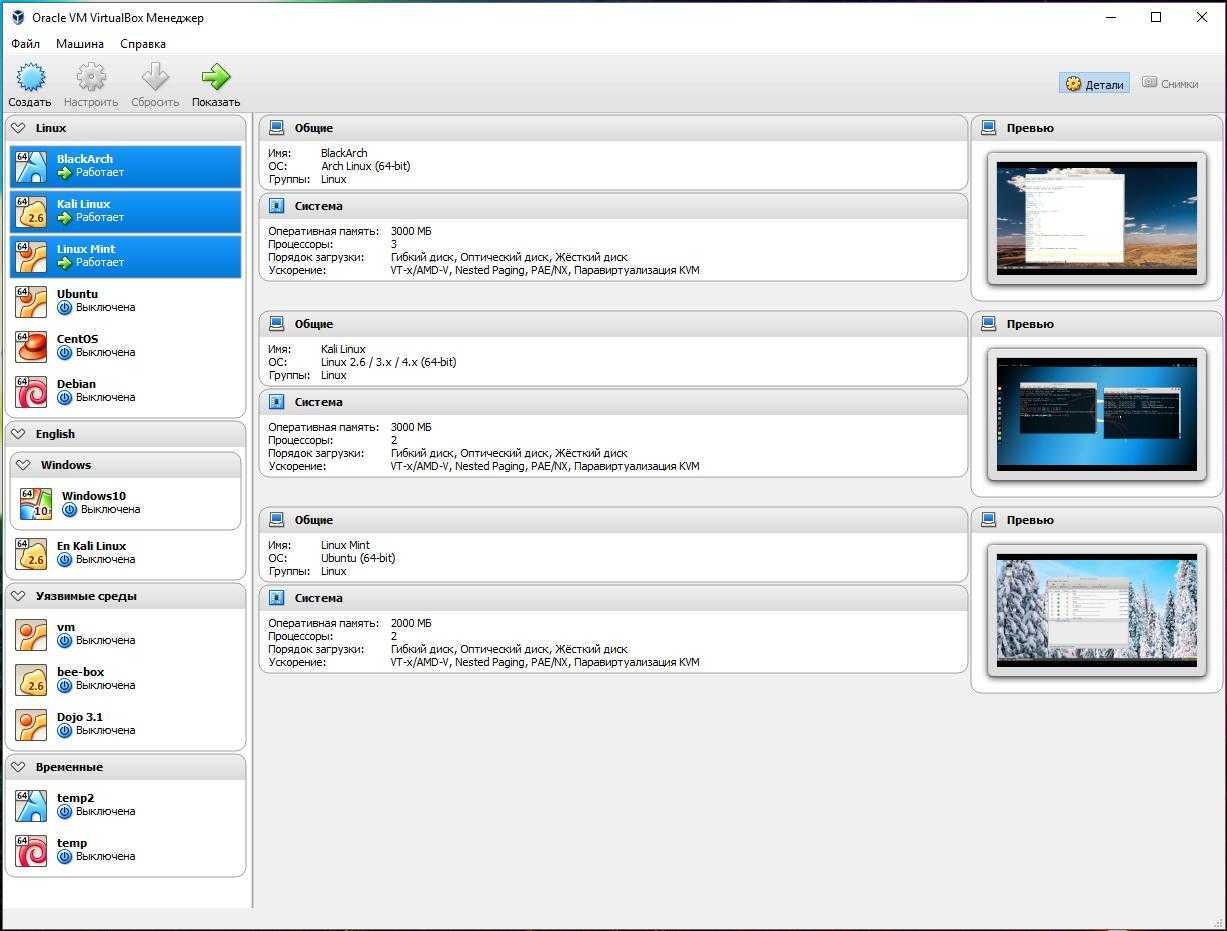Select the Windows10 machine icon
The image size is (1227, 931).
(35, 503)
